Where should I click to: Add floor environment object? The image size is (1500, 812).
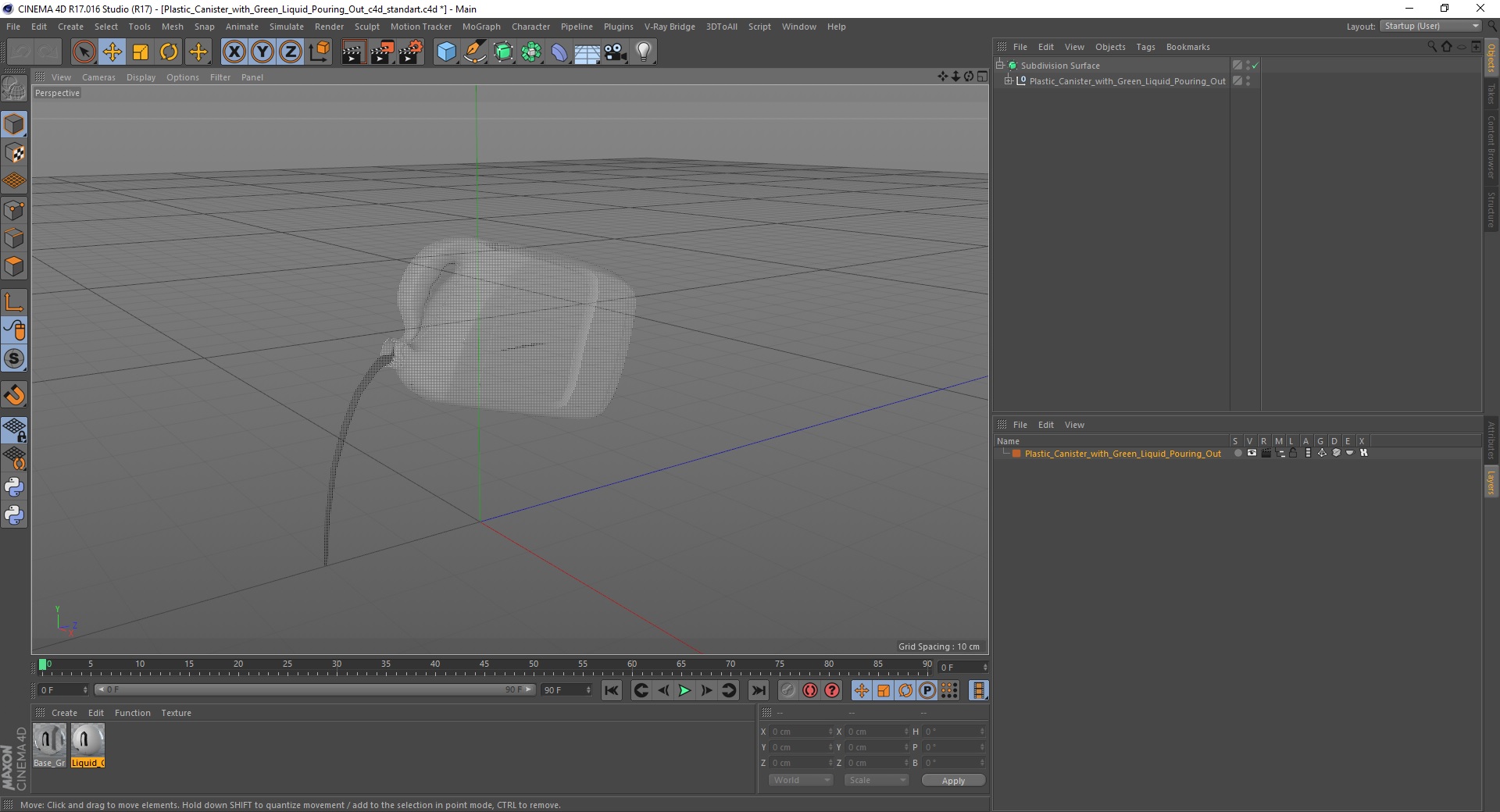(x=587, y=52)
